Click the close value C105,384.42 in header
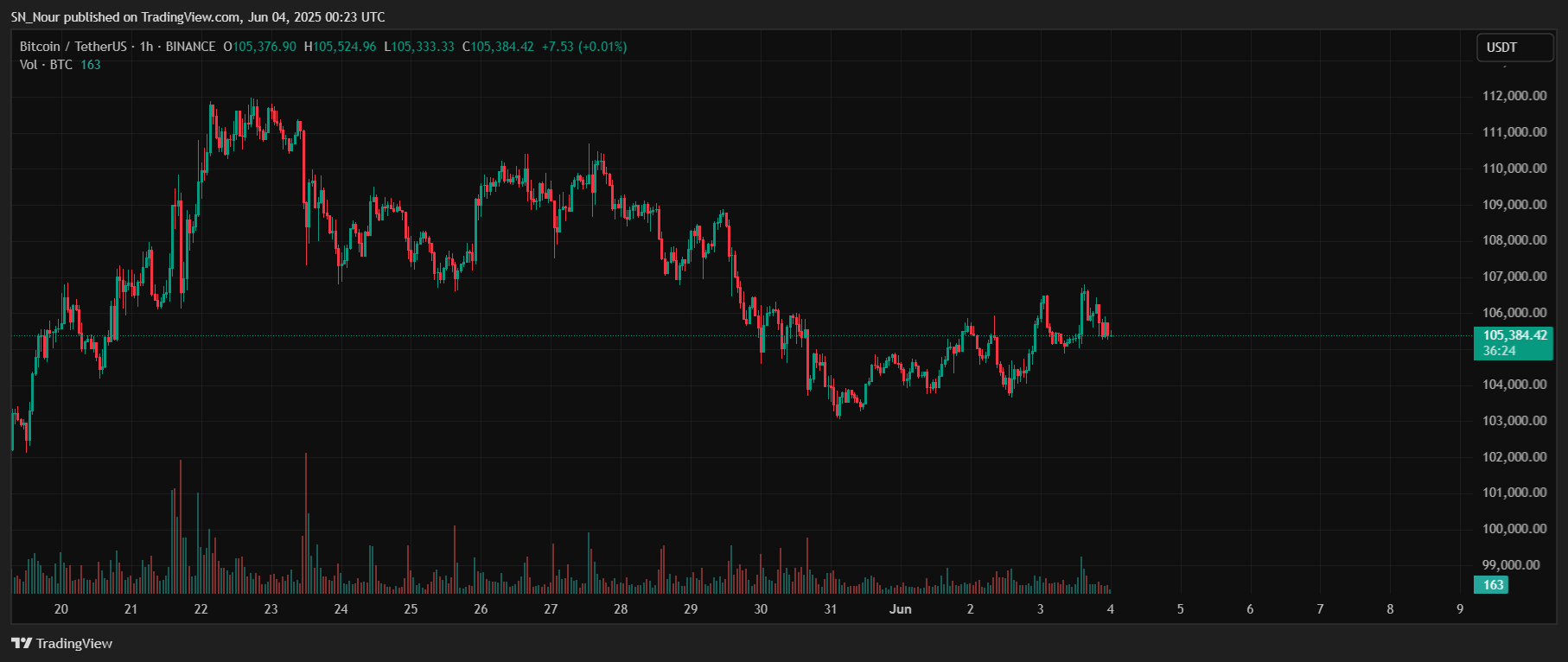 tap(498, 47)
